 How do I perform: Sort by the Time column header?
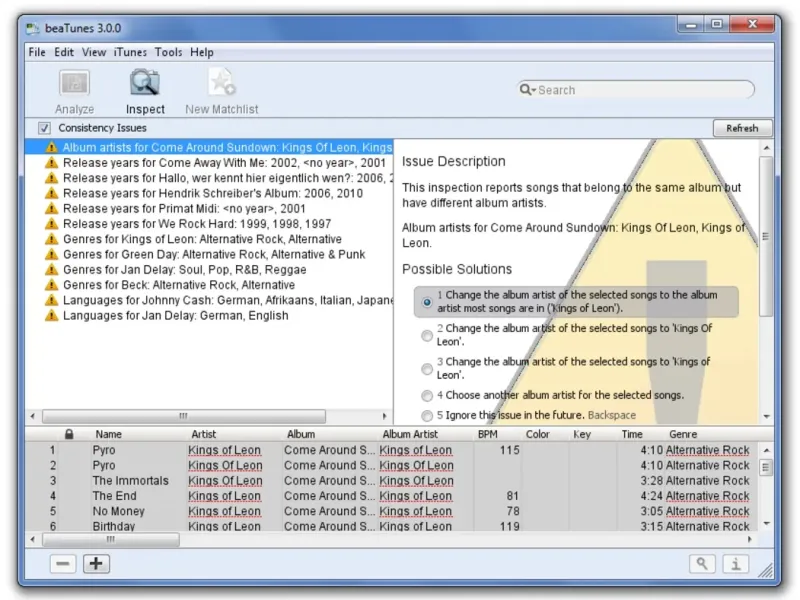[x=632, y=434]
